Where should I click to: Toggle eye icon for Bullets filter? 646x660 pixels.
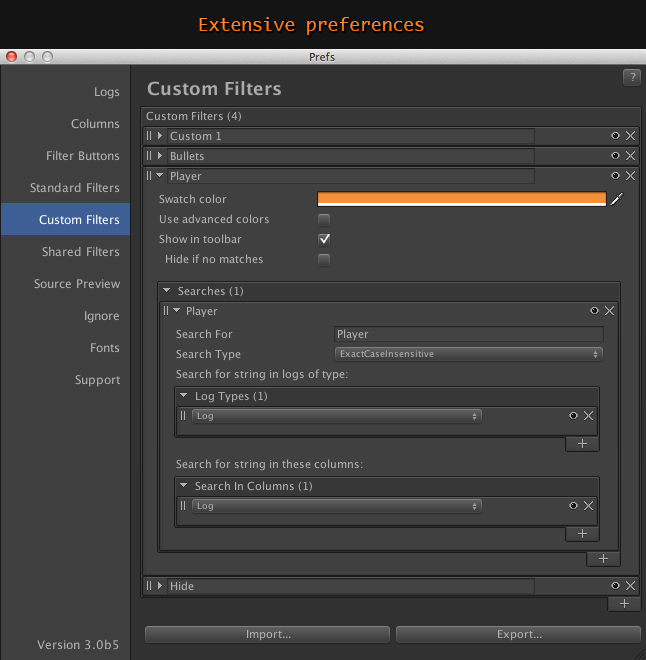pyautogui.click(x=615, y=156)
